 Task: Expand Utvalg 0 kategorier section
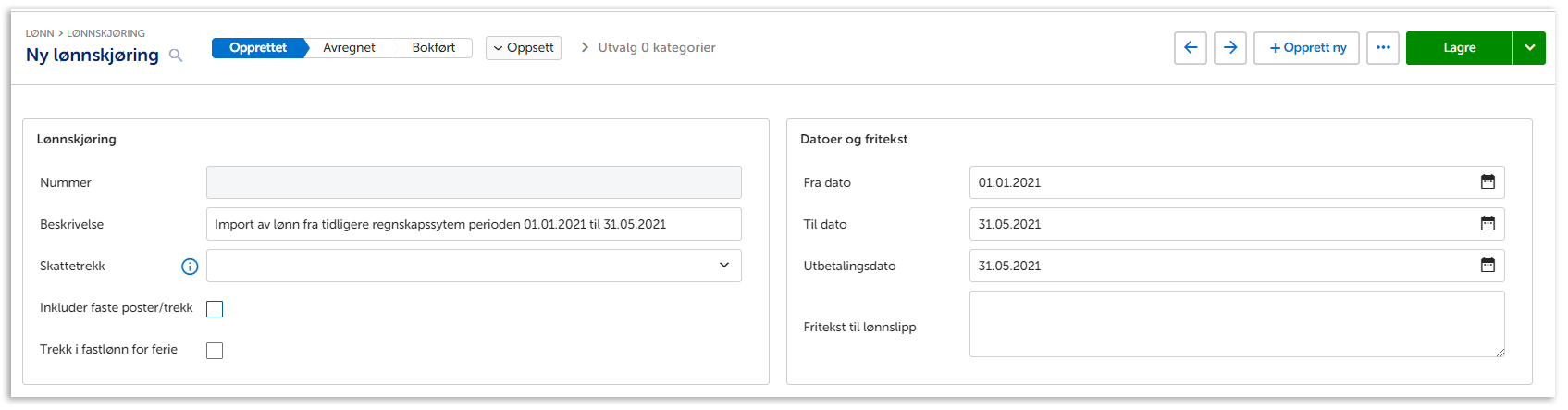pyautogui.click(x=648, y=48)
